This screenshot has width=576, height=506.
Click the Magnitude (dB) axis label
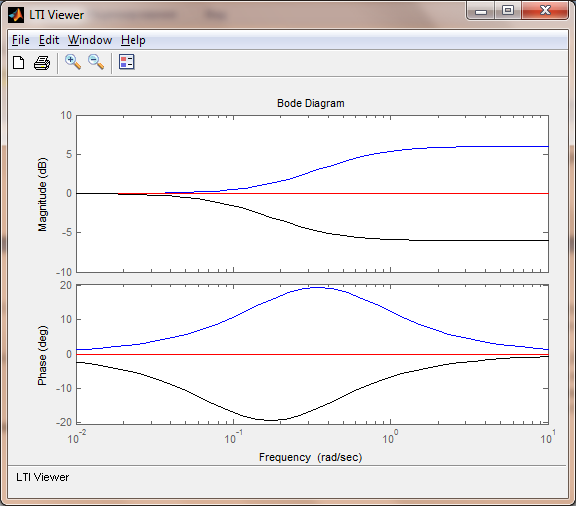[43, 194]
